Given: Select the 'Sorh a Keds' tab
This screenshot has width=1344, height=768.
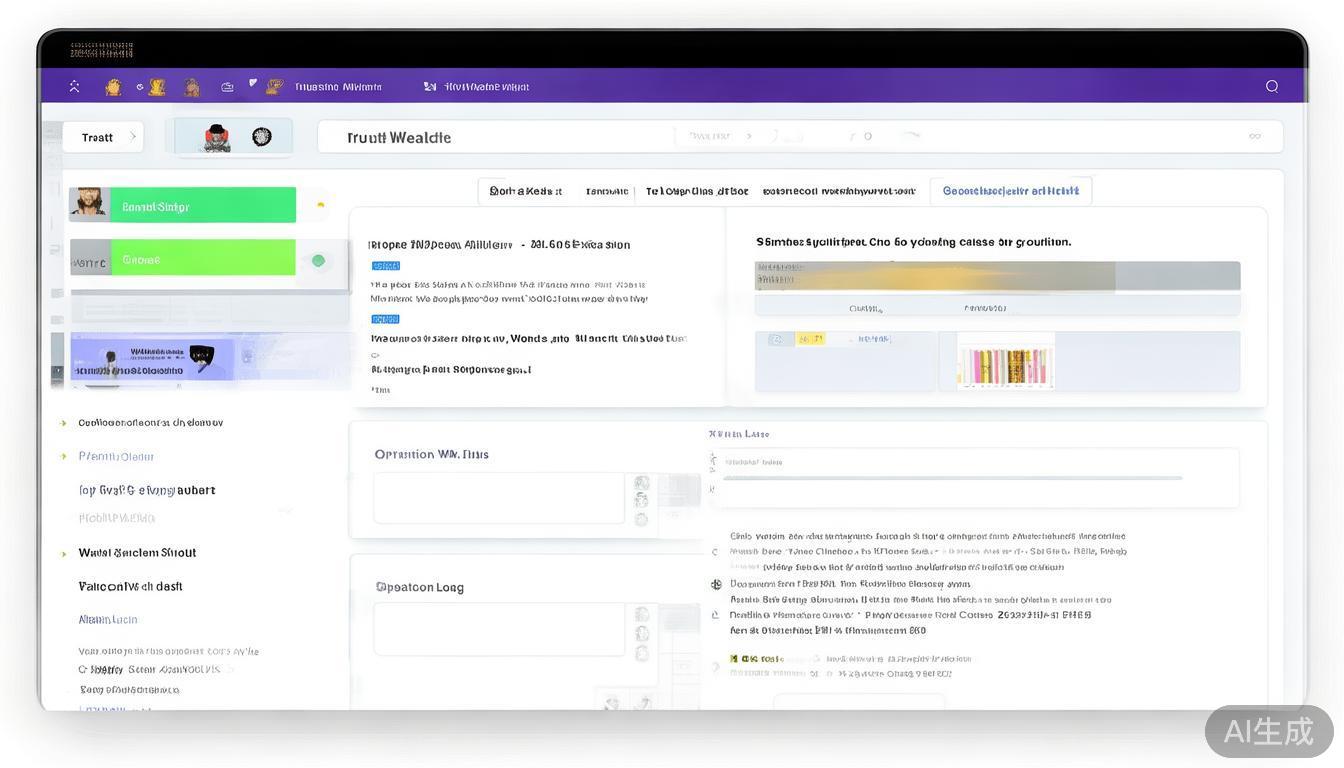Looking at the screenshot, I should pyautogui.click(x=525, y=191).
